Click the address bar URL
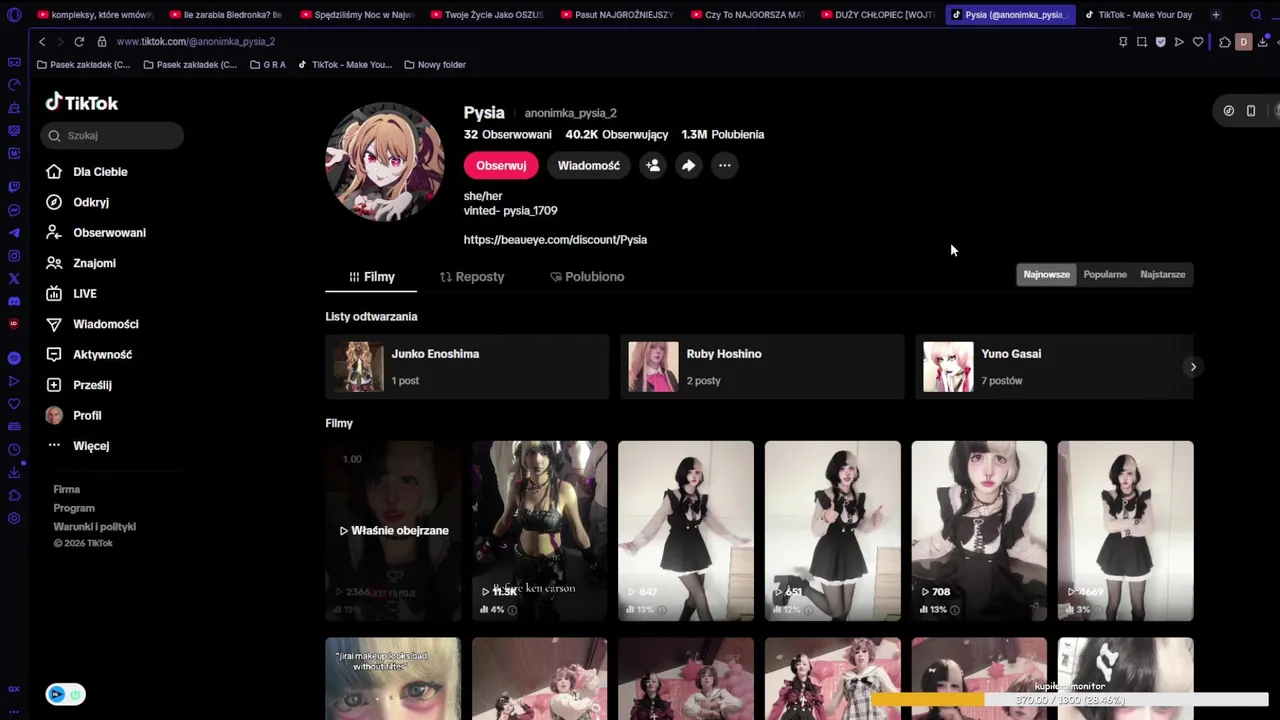The width and height of the screenshot is (1280, 720). click(196, 41)
